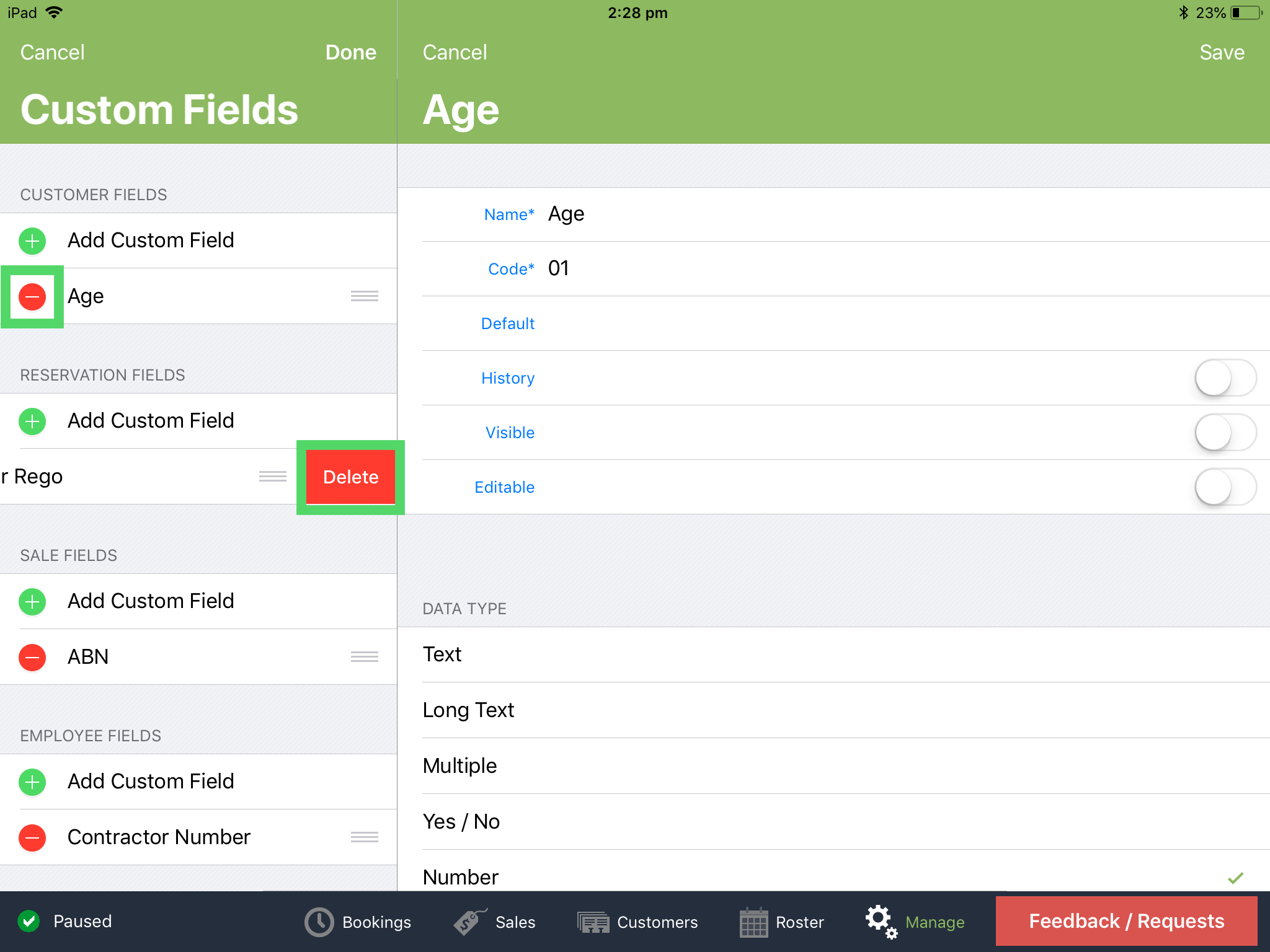Open Roster via the calendar icon

(754, 922)
